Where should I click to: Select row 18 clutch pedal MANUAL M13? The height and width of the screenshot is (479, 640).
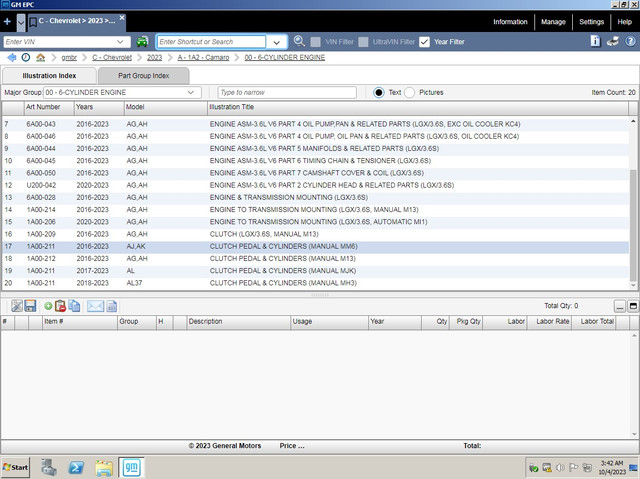pos(315,259)
